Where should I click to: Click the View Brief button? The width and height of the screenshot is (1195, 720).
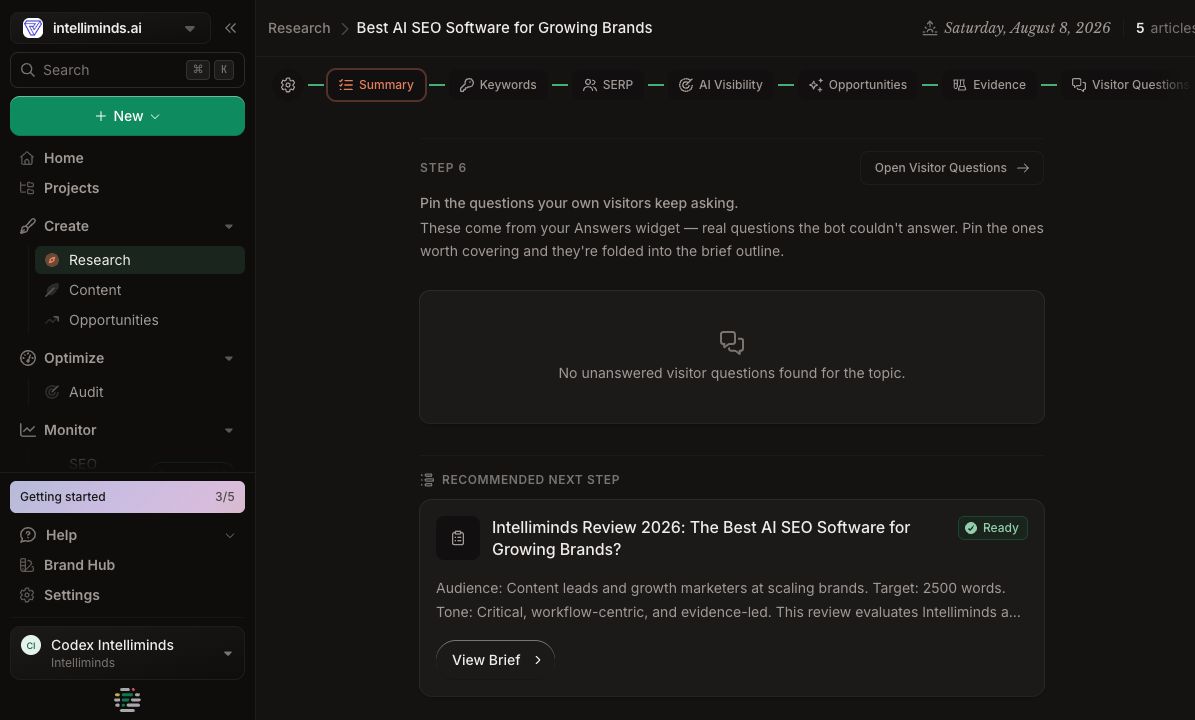[495, 660]
